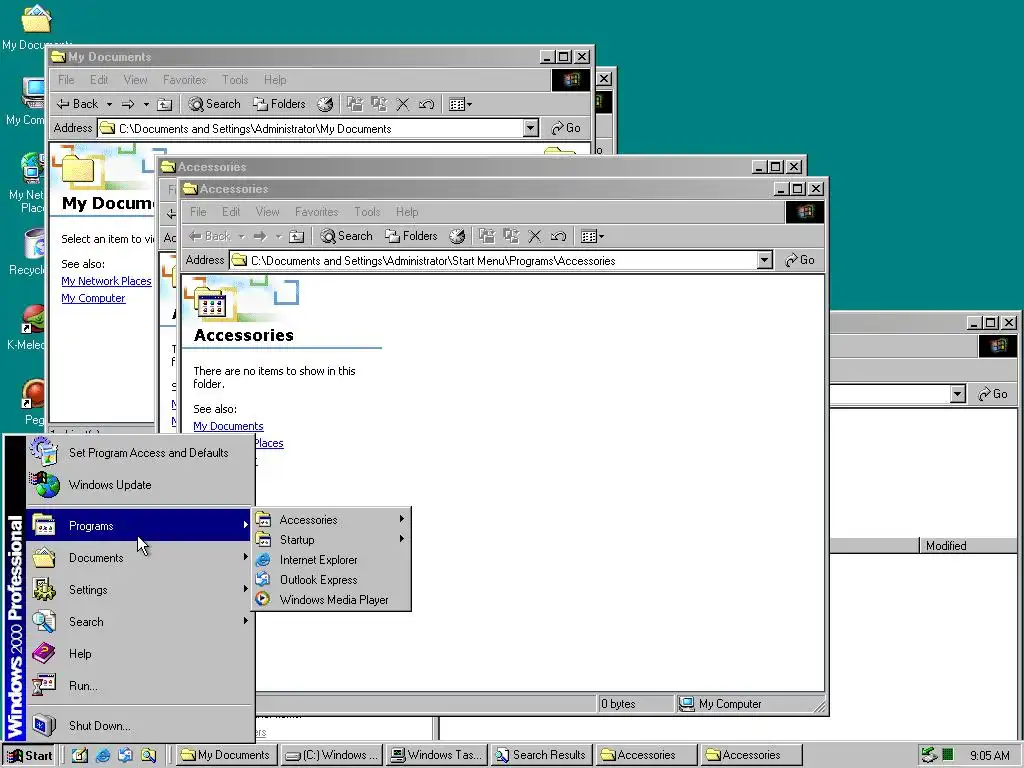Click Up folder icon in My Documents toolbar

tap(165, 104)
